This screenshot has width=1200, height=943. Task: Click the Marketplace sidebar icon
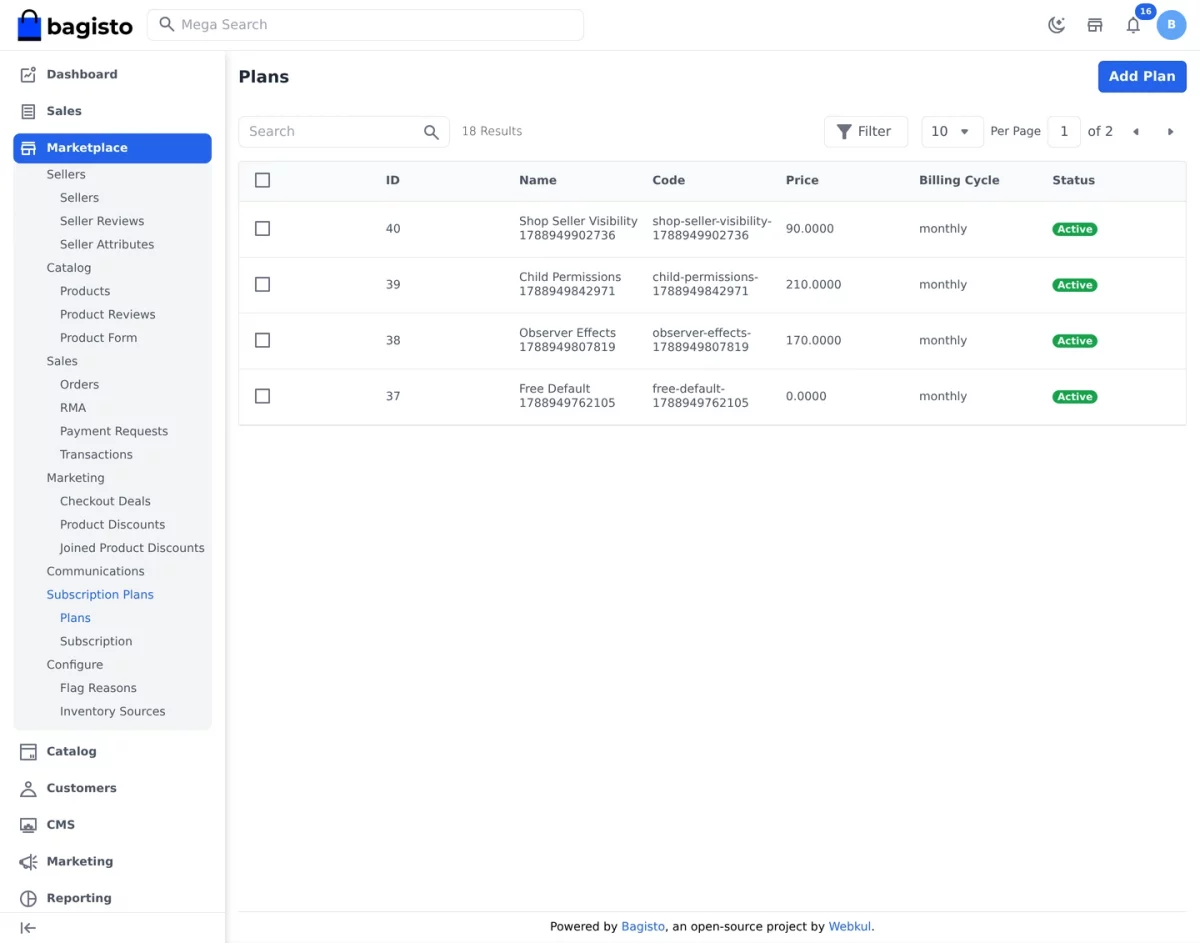click(28, 148)
